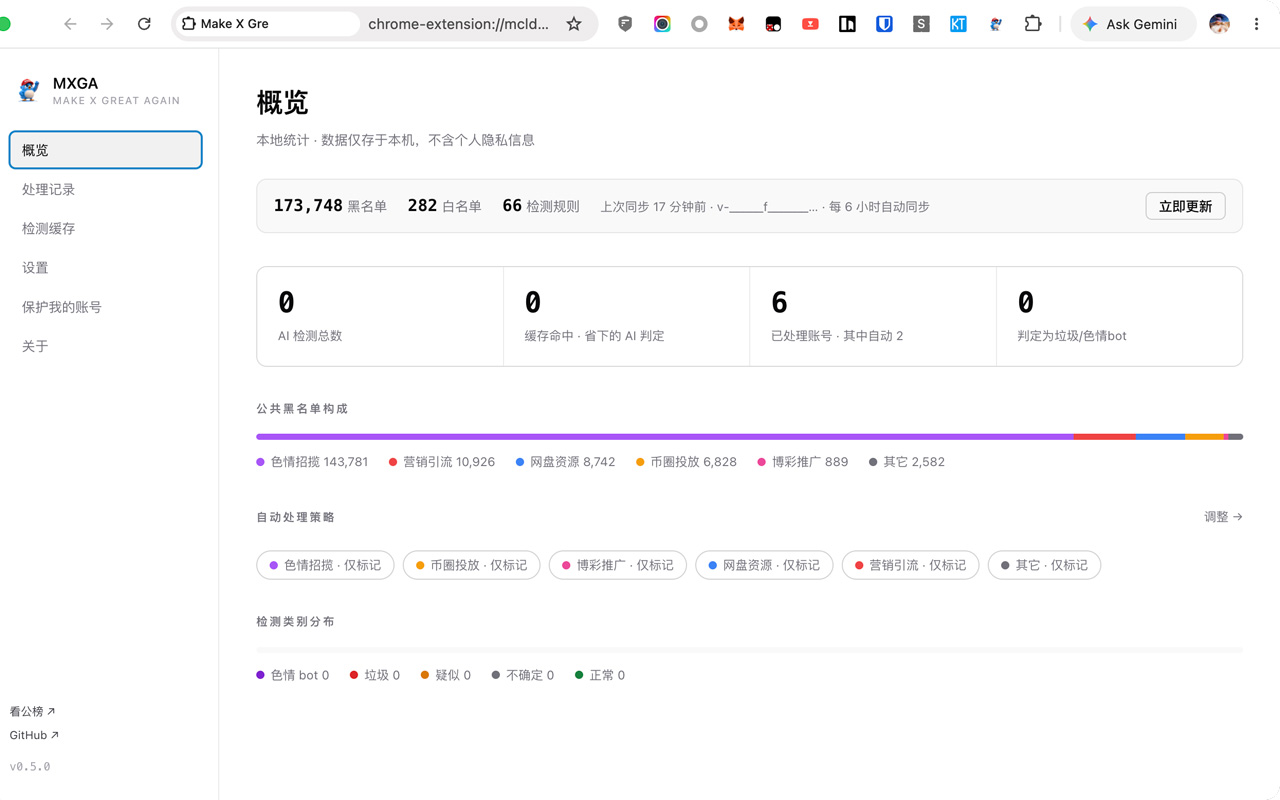Click the 营销引流 · 仅标记 policy chip

point(910,565)
